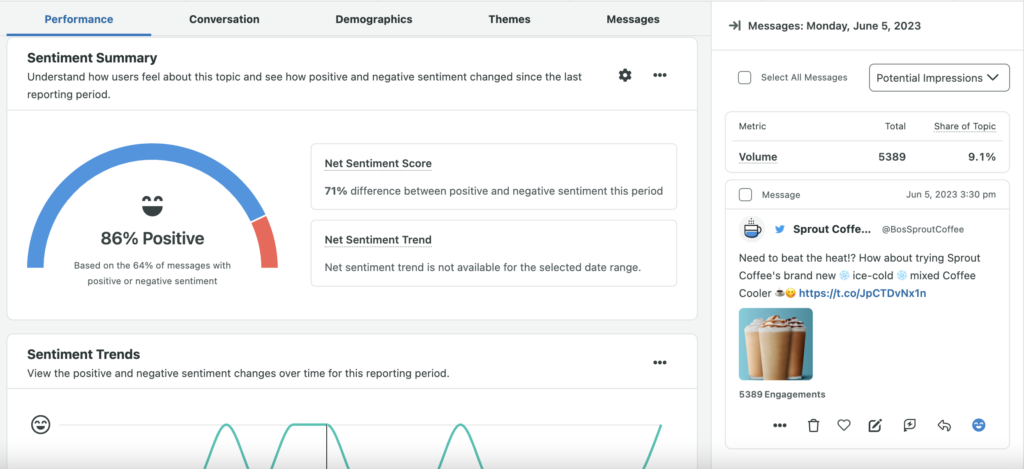Go to the Themes tab
Image resolution: width=1024 pixels, height=469 pixels.
coord(510,19)
